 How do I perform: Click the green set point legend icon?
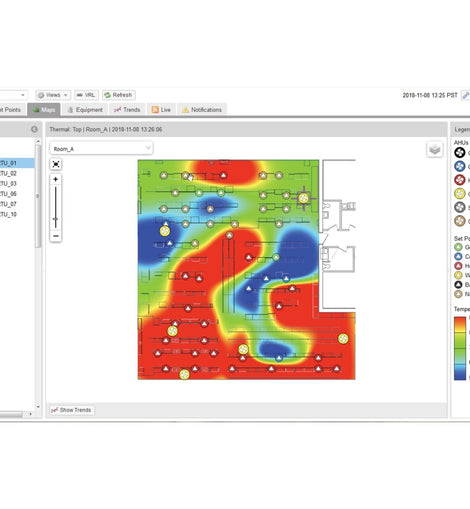[x=458, y=247]
